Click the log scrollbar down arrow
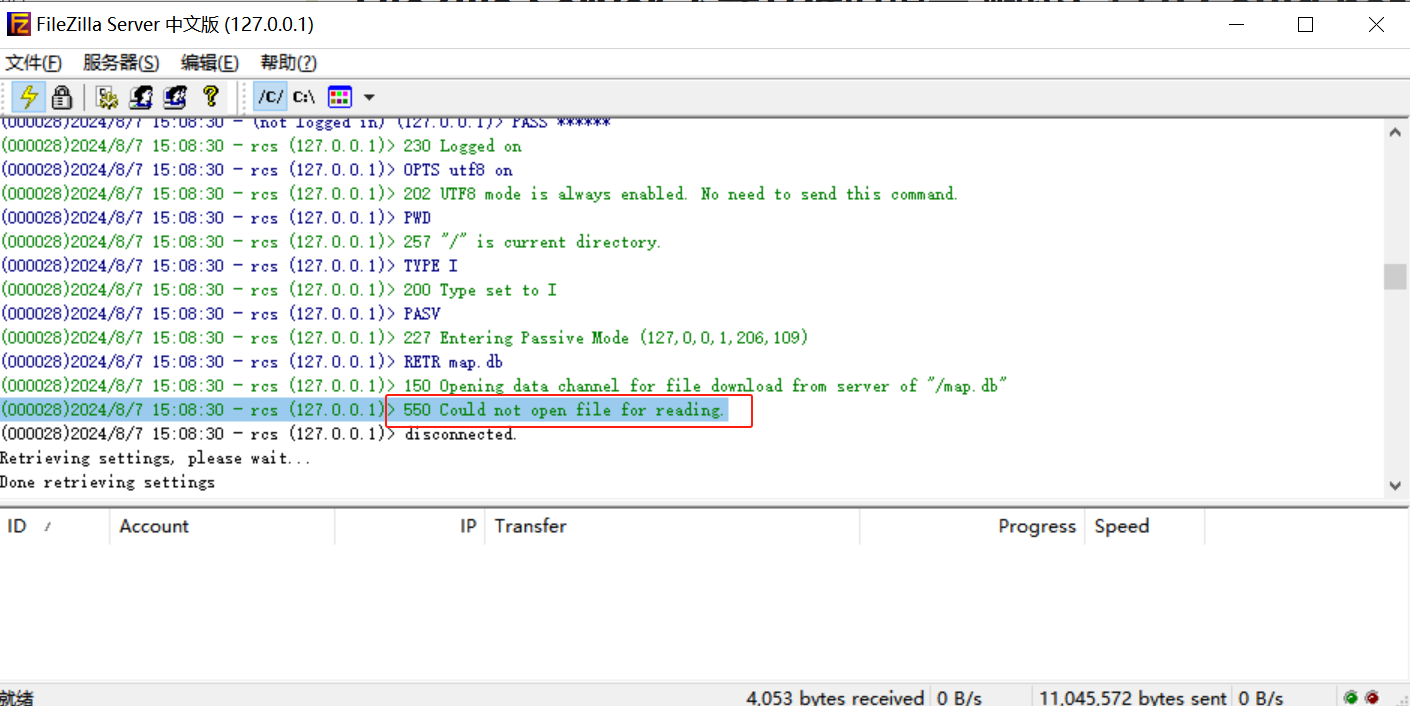This screenshot has width=1410, height=706. pos(1395,485)
